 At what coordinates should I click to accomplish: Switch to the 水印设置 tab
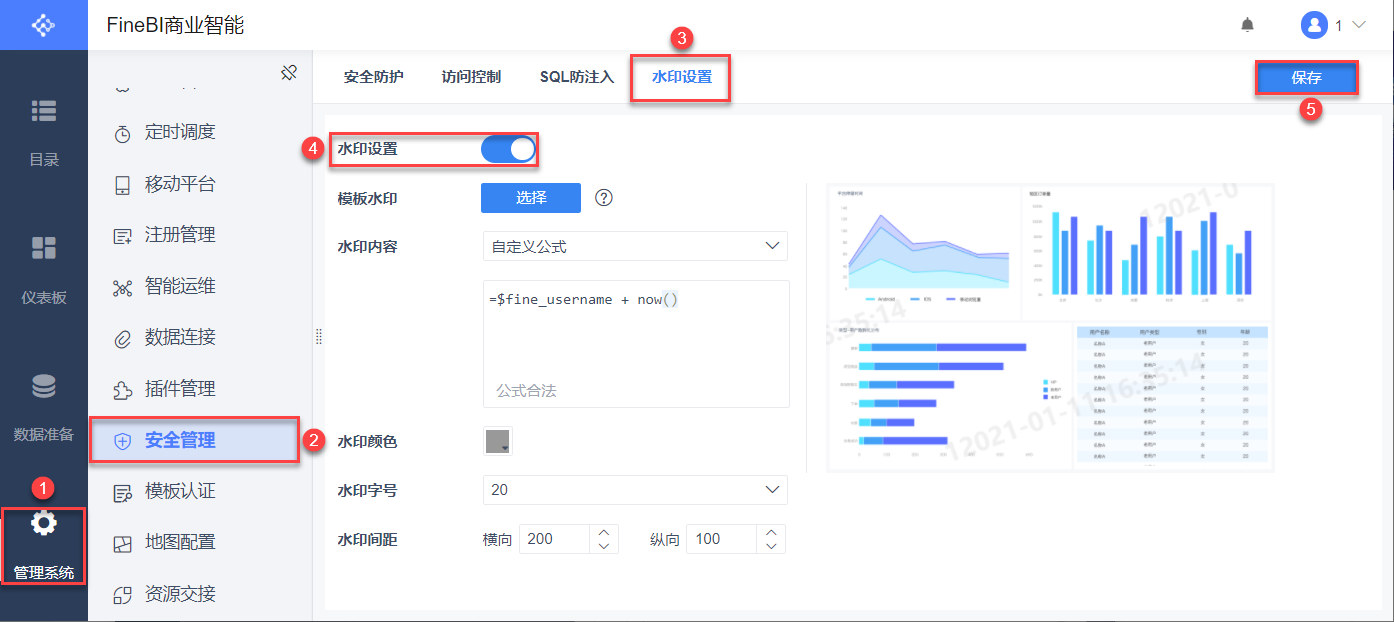point(681,77)
